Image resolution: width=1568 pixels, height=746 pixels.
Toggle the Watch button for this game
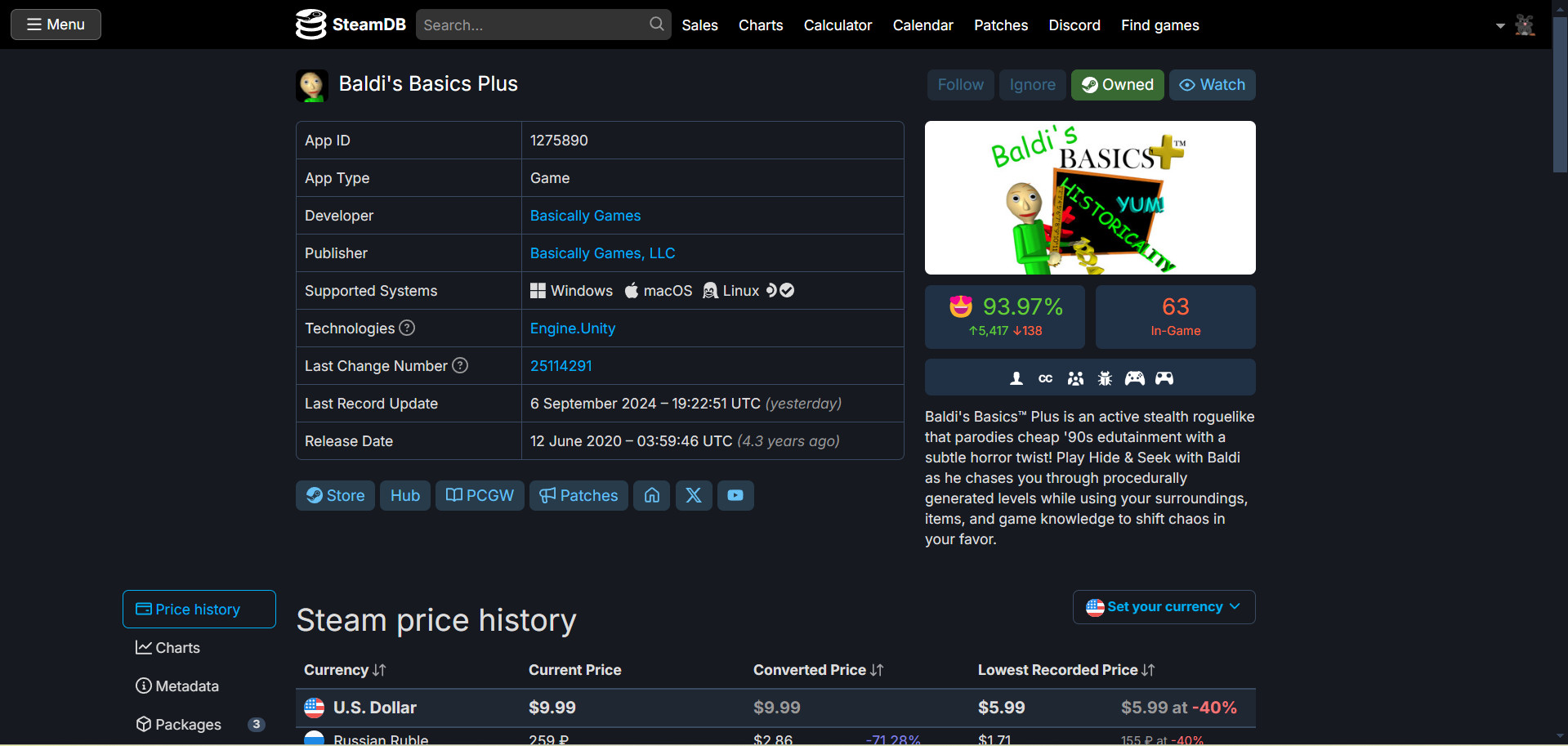(x=1212, y=85)
